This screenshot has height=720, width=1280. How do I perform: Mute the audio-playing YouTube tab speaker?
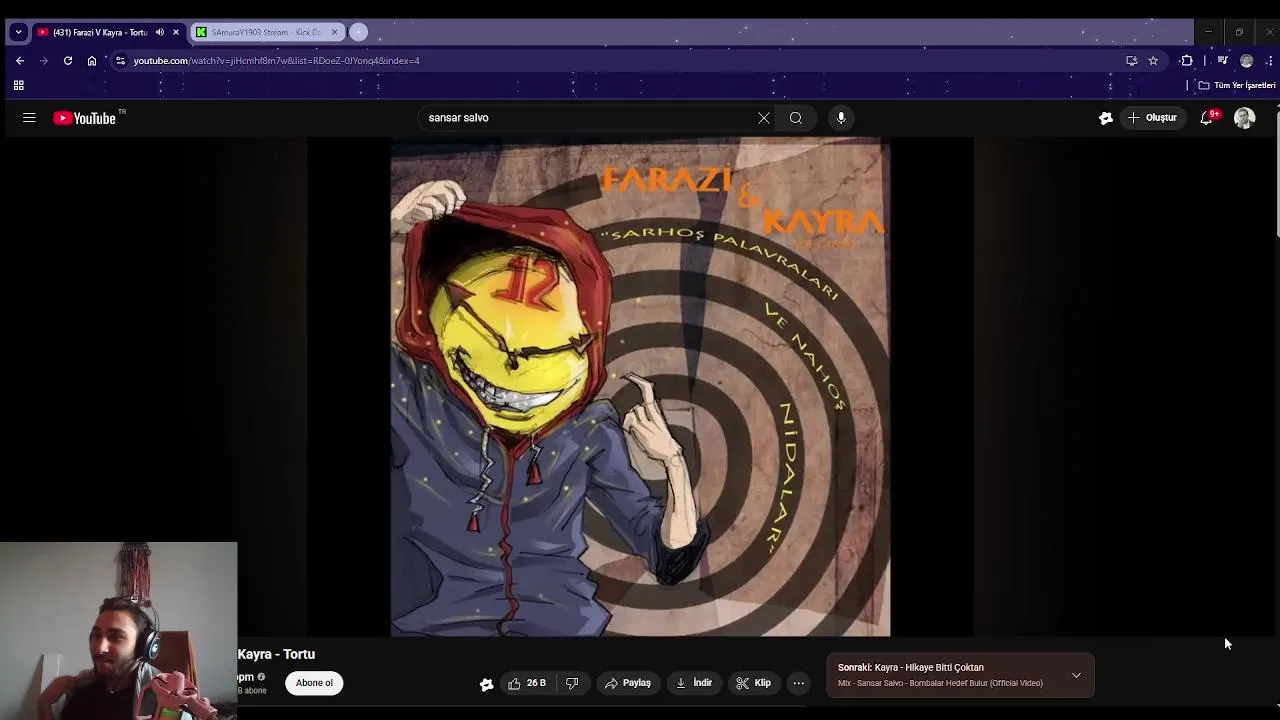159,32
